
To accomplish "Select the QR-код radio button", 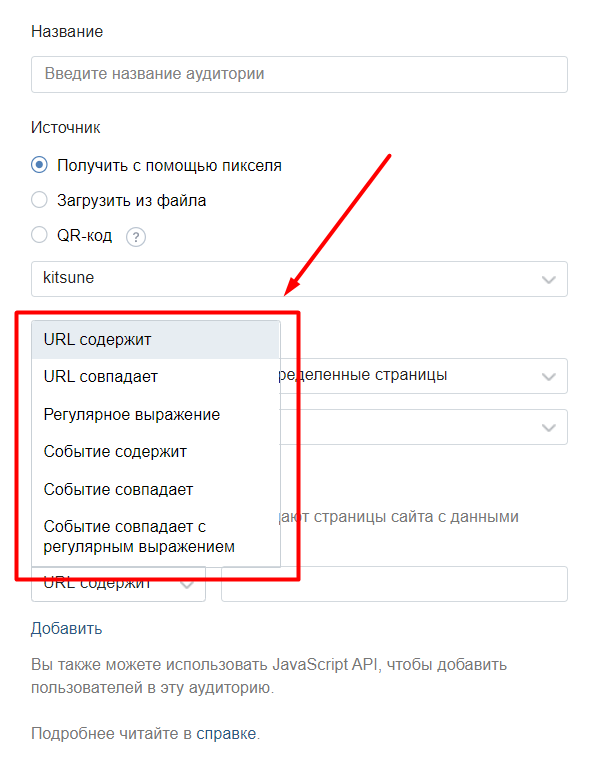I will point(39,235).
